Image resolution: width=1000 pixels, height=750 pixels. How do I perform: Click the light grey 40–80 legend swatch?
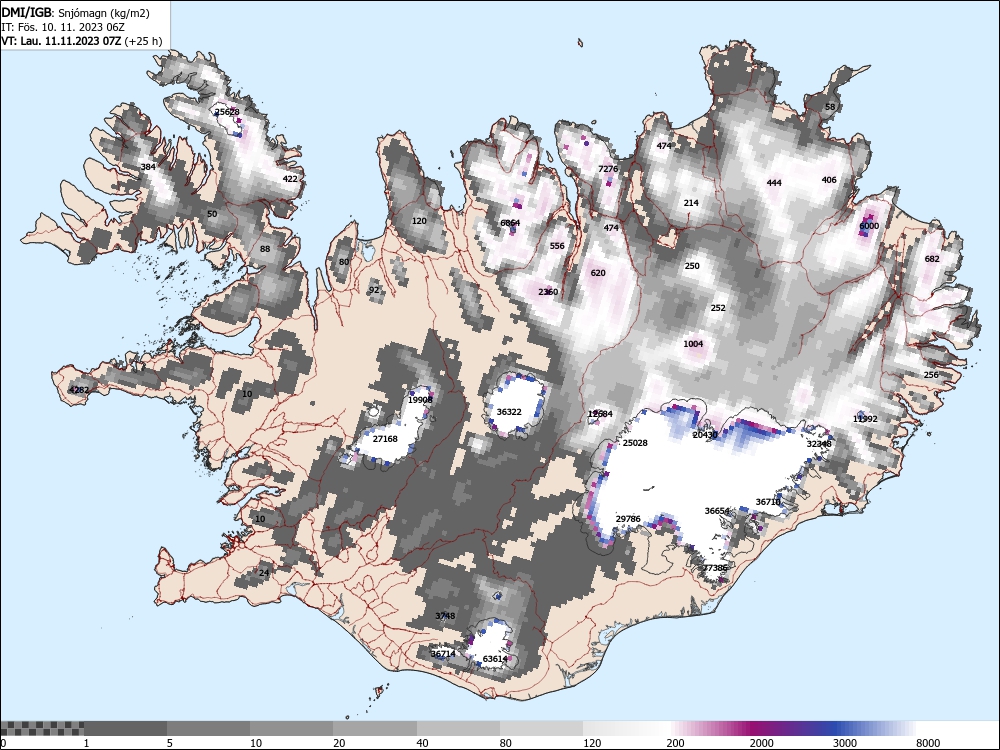pyautogui.click(x=459, y=728)
